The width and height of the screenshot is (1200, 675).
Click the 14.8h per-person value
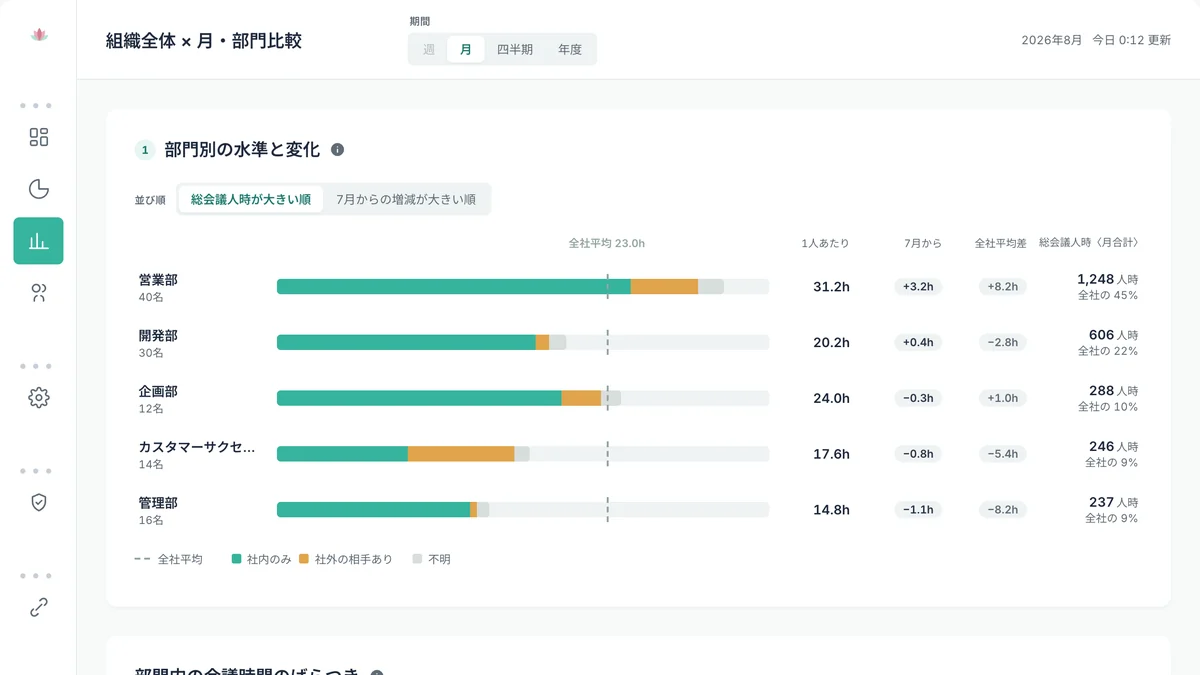click(831, 510)
